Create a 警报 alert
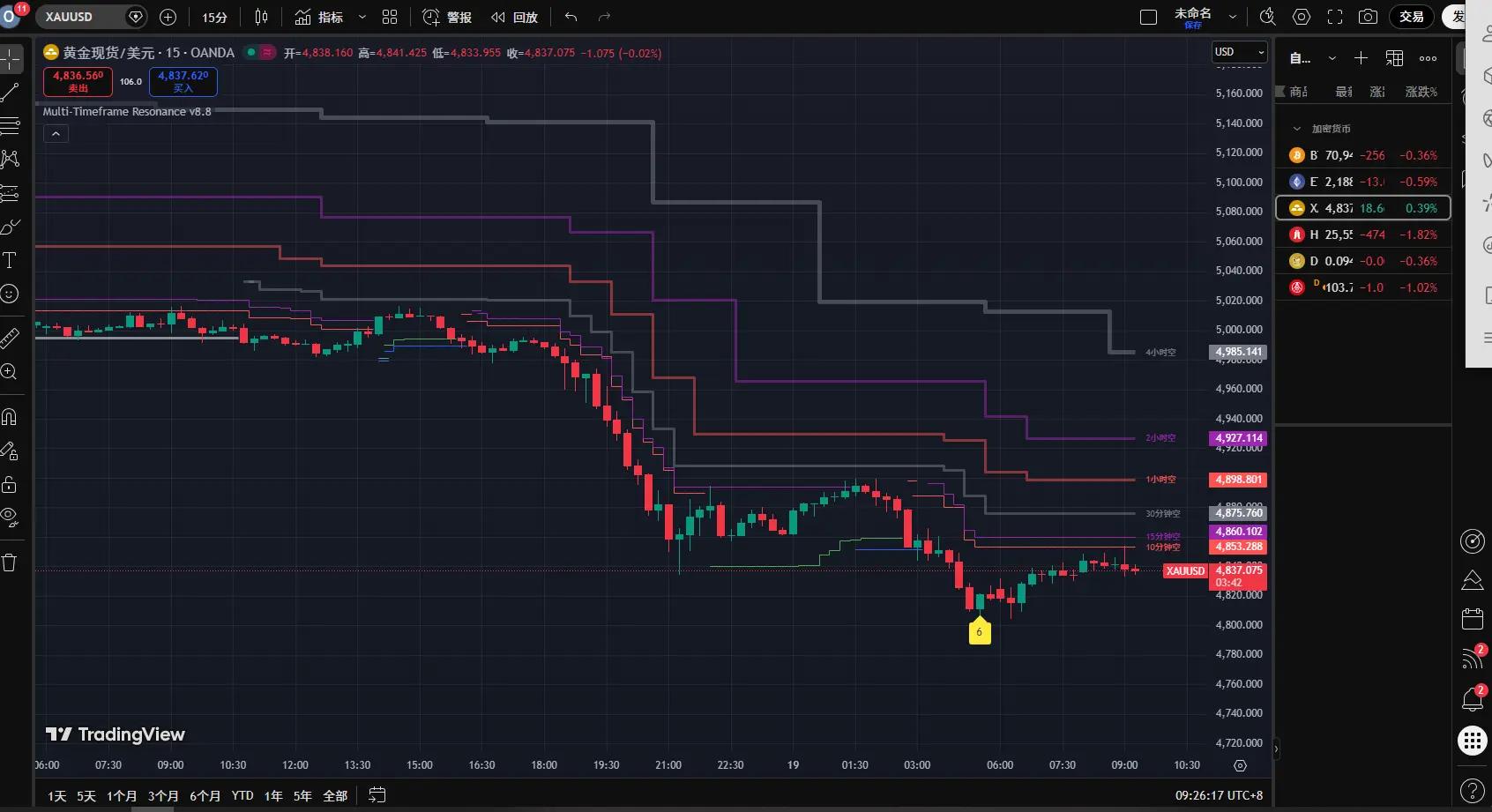1492x812 pixels. (x=447, y=17)
